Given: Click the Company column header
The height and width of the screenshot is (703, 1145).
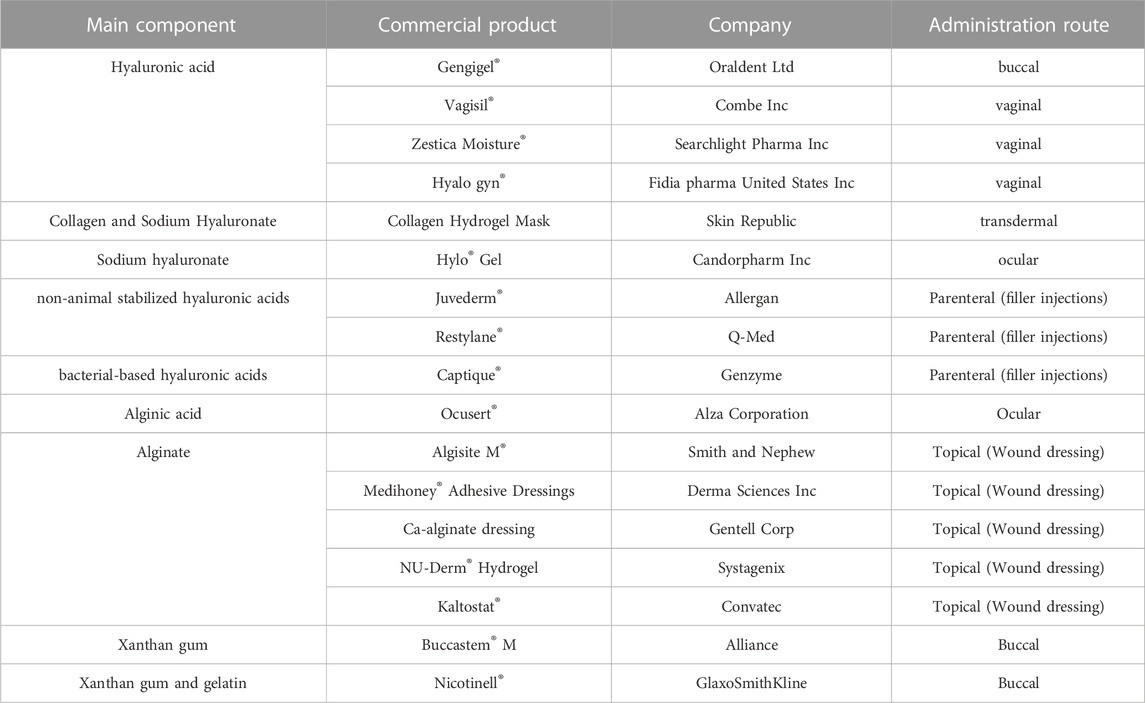Looking at the screenshot, I should [751, 25].
